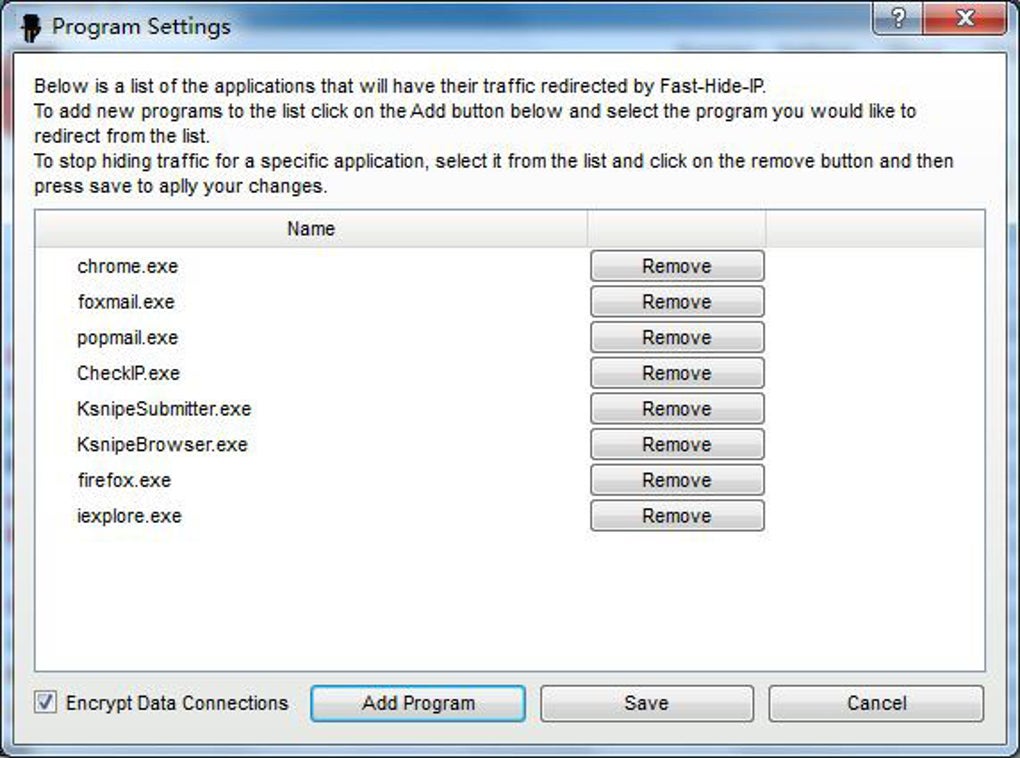Click the Add Program button
This screenshot has height=758, width=1020.
(418, 703)
